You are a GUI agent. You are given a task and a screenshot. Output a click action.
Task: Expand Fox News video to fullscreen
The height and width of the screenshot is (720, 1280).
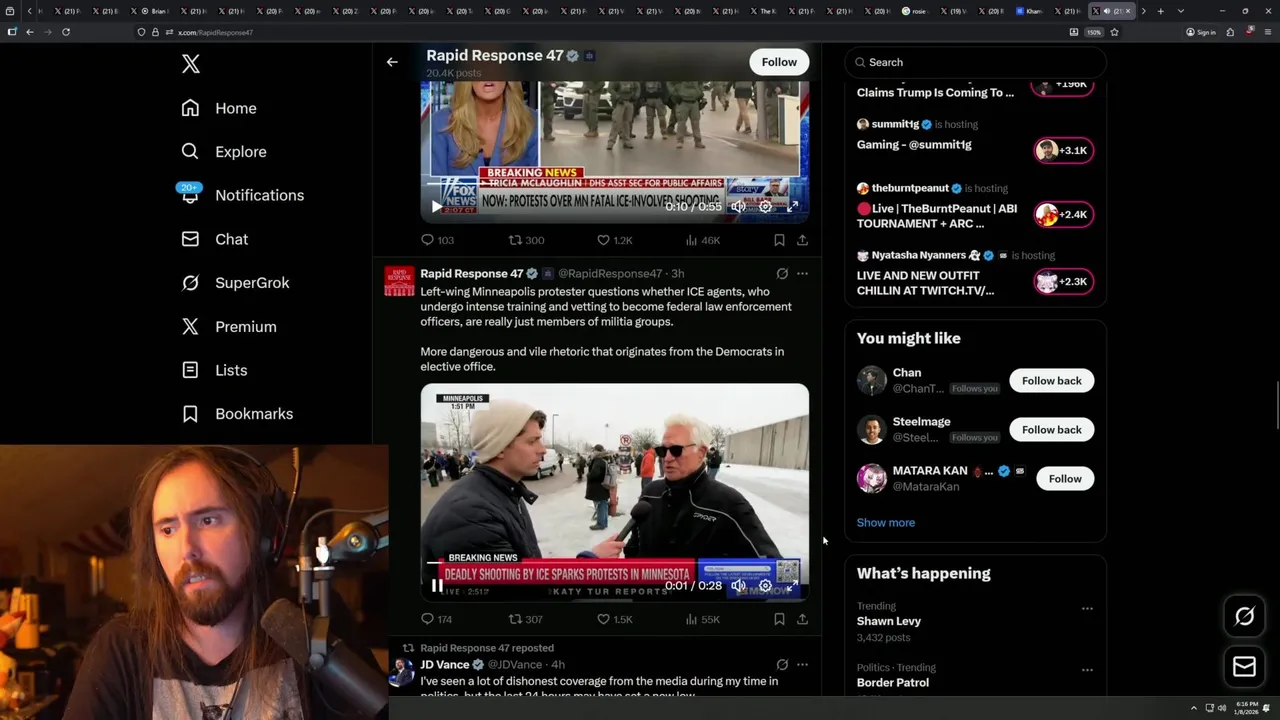[792, 206]
